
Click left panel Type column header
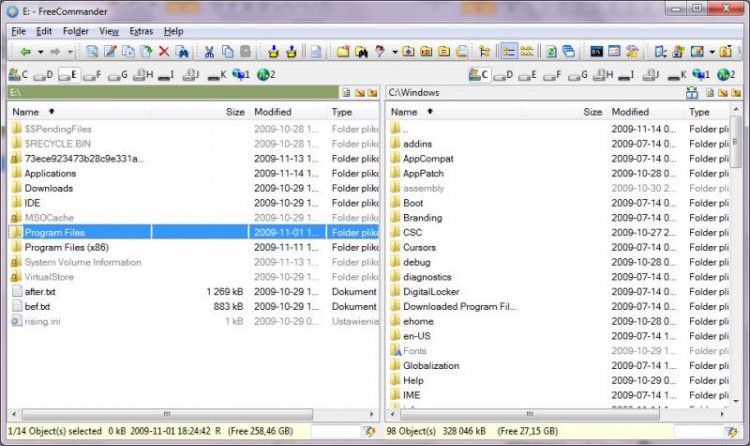353,112
